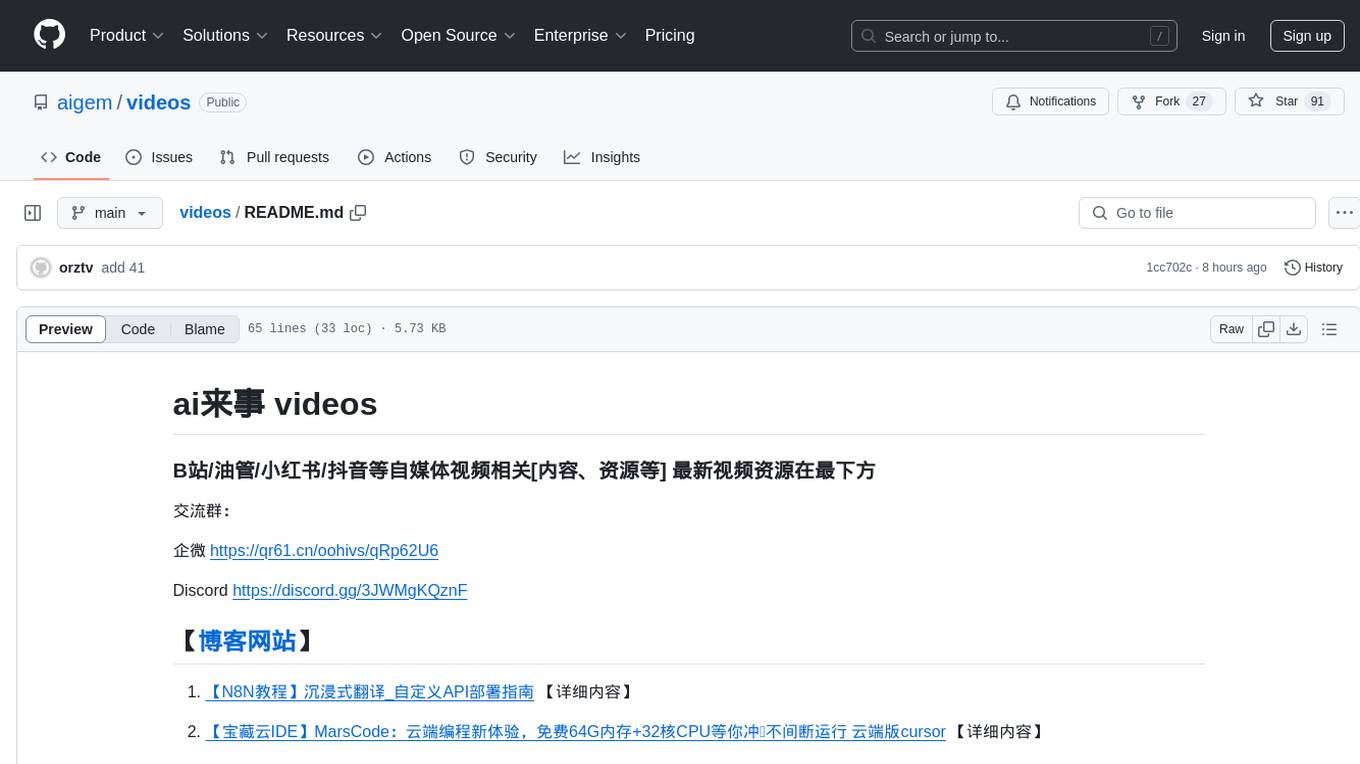Click the Sign in link

coord(1223,36)
